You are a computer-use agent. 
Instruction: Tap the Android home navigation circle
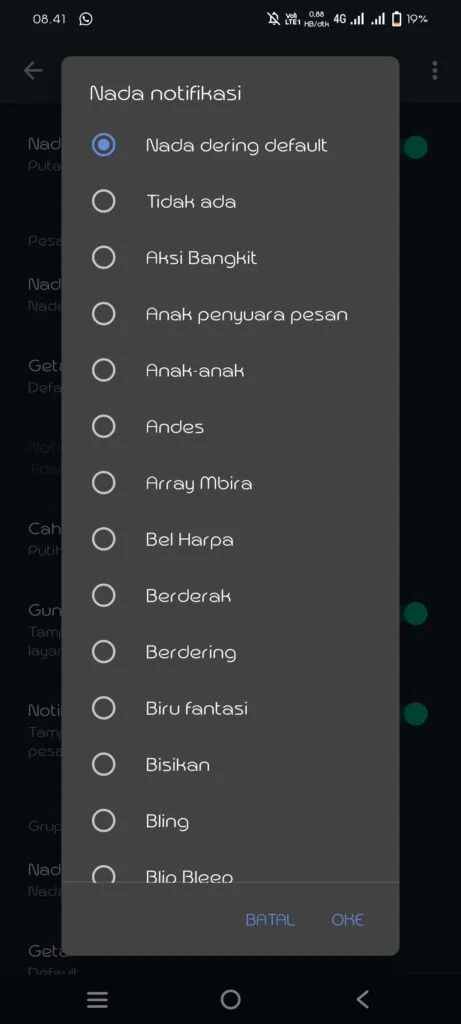point(230,999)
